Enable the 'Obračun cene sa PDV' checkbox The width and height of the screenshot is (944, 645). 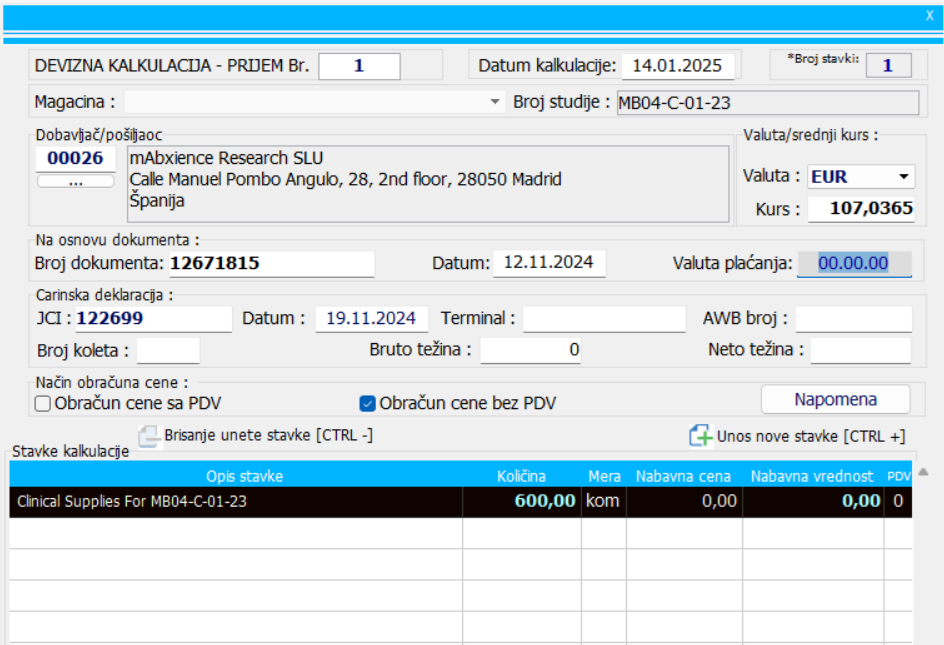(x=42, y=404)
